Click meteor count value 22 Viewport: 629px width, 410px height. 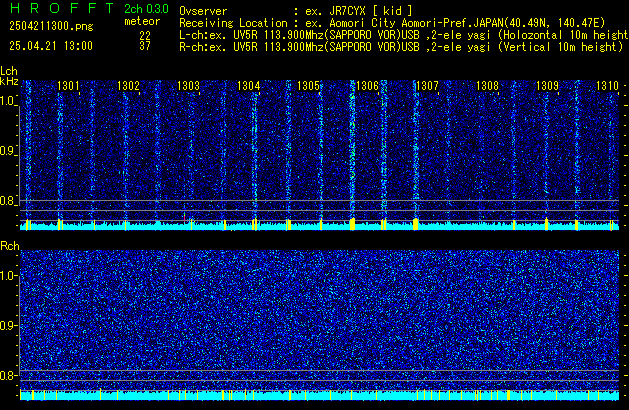tap(145, 35)
